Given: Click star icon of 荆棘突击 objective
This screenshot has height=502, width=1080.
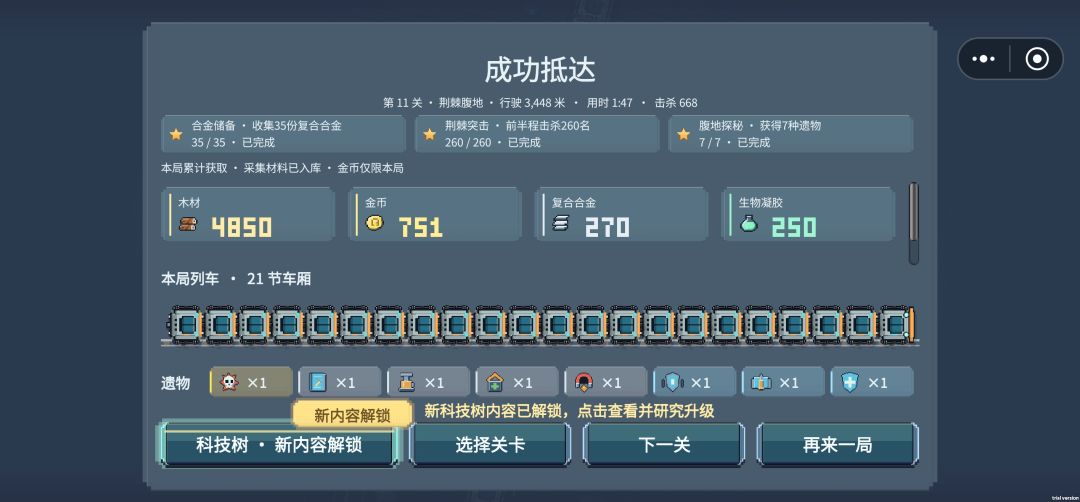Looking at the screenshot, I should [430, 134].
